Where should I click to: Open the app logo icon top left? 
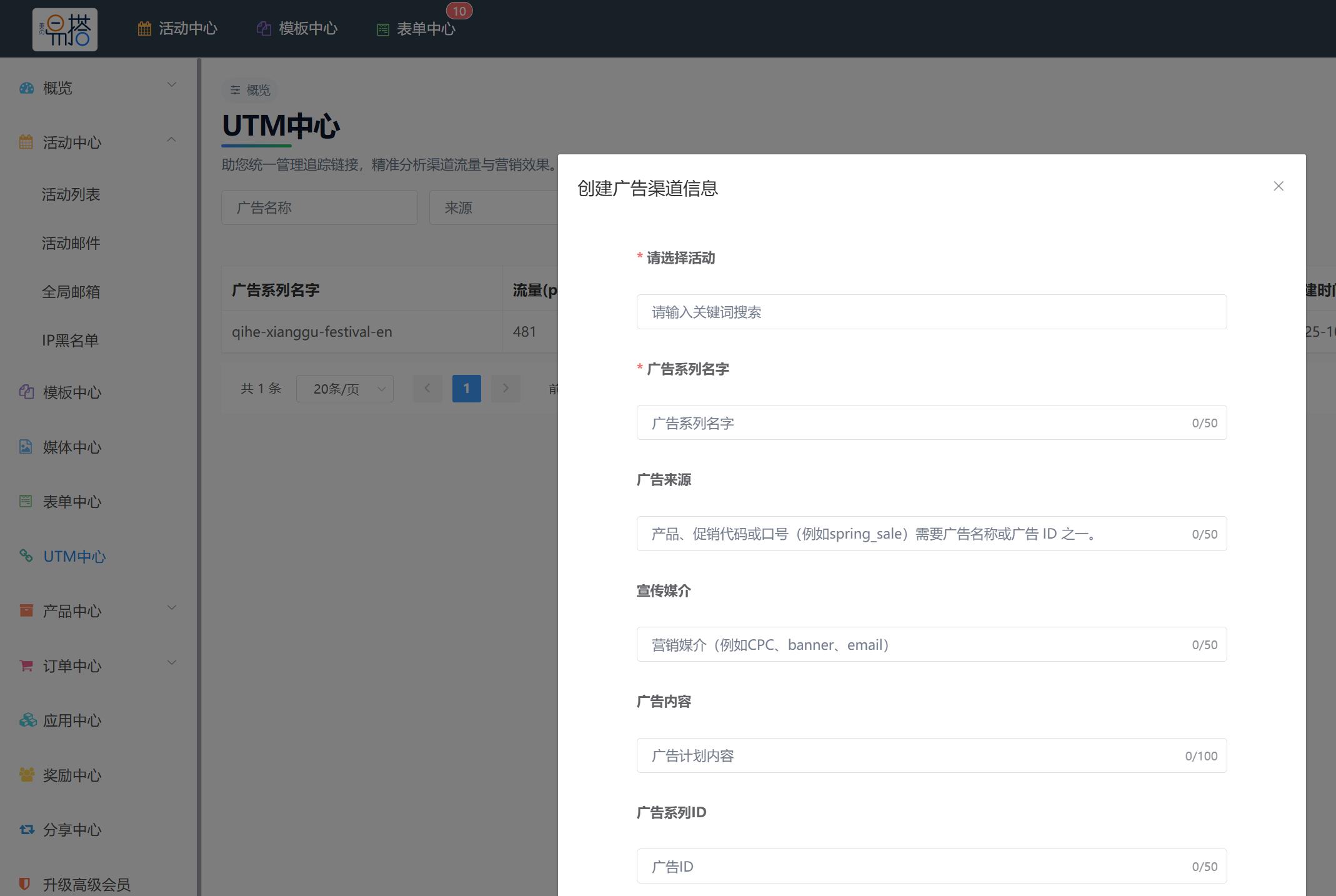coord(64,29)
